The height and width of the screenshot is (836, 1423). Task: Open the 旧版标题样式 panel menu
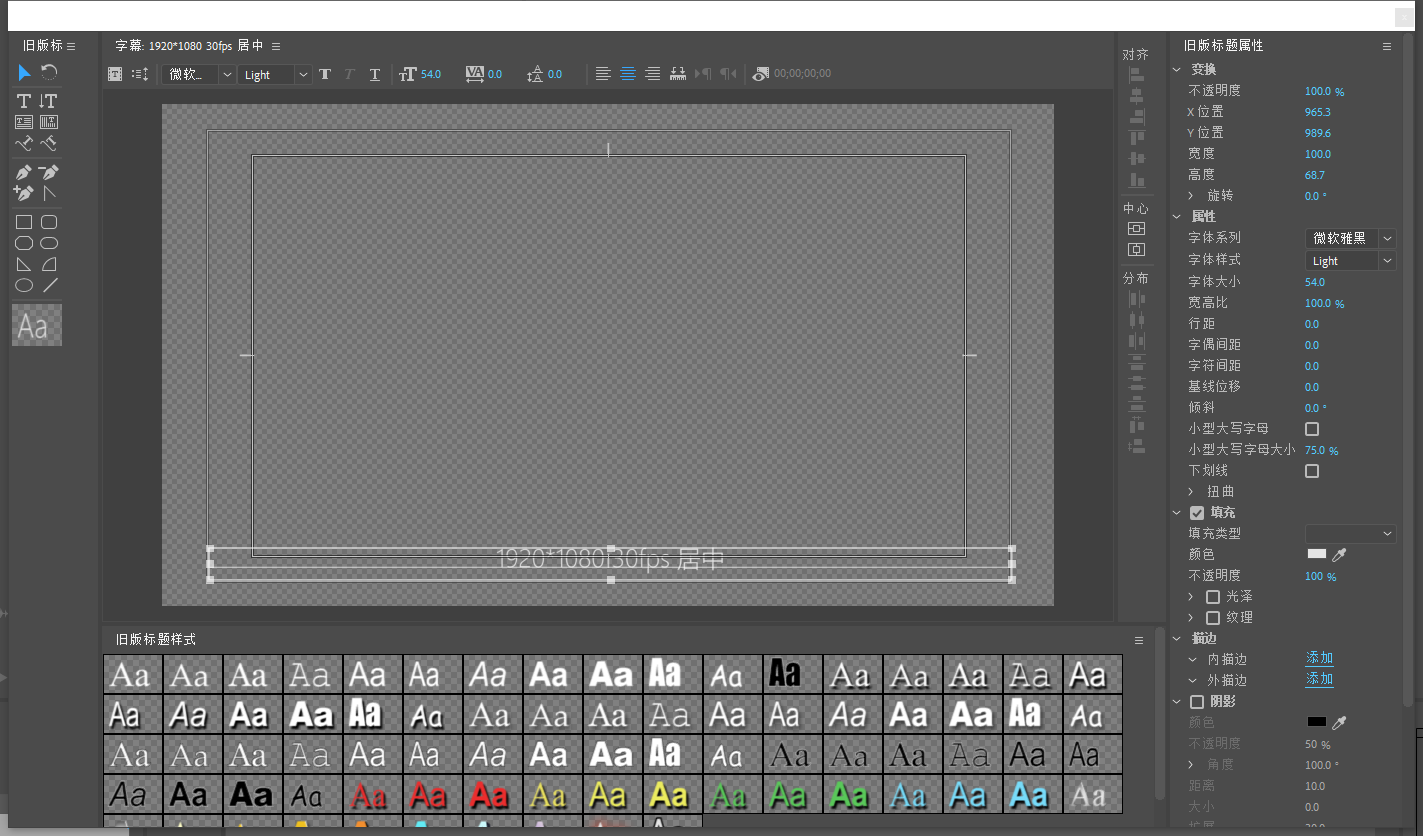tap(1138, 640)
